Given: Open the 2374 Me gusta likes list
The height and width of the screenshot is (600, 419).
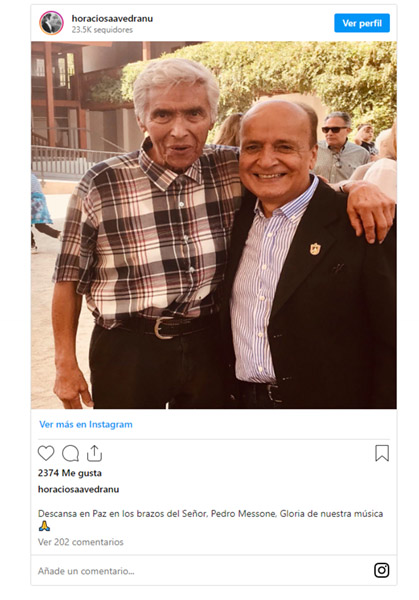Looking at the screenshot, I should [x=70, y=473].
